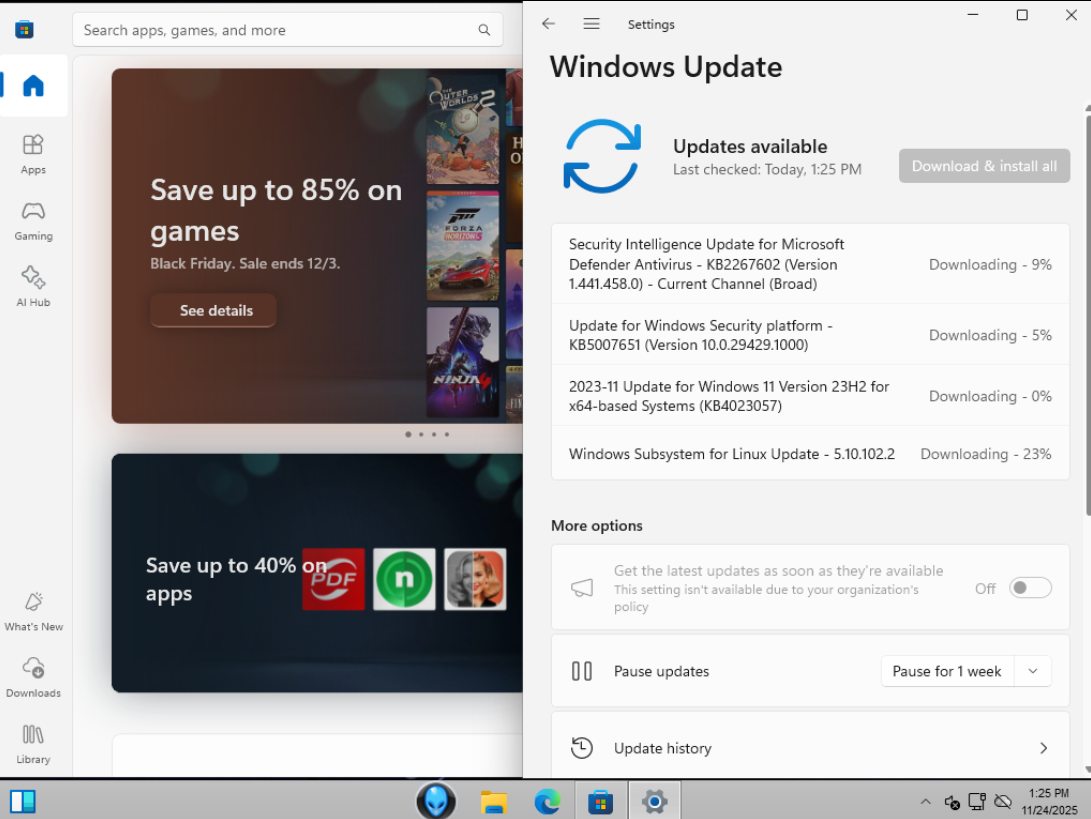1091x819 pixels.
Task: Open the taskbar clock and date
Action: pyautogui.click(x=1049, y=802)
